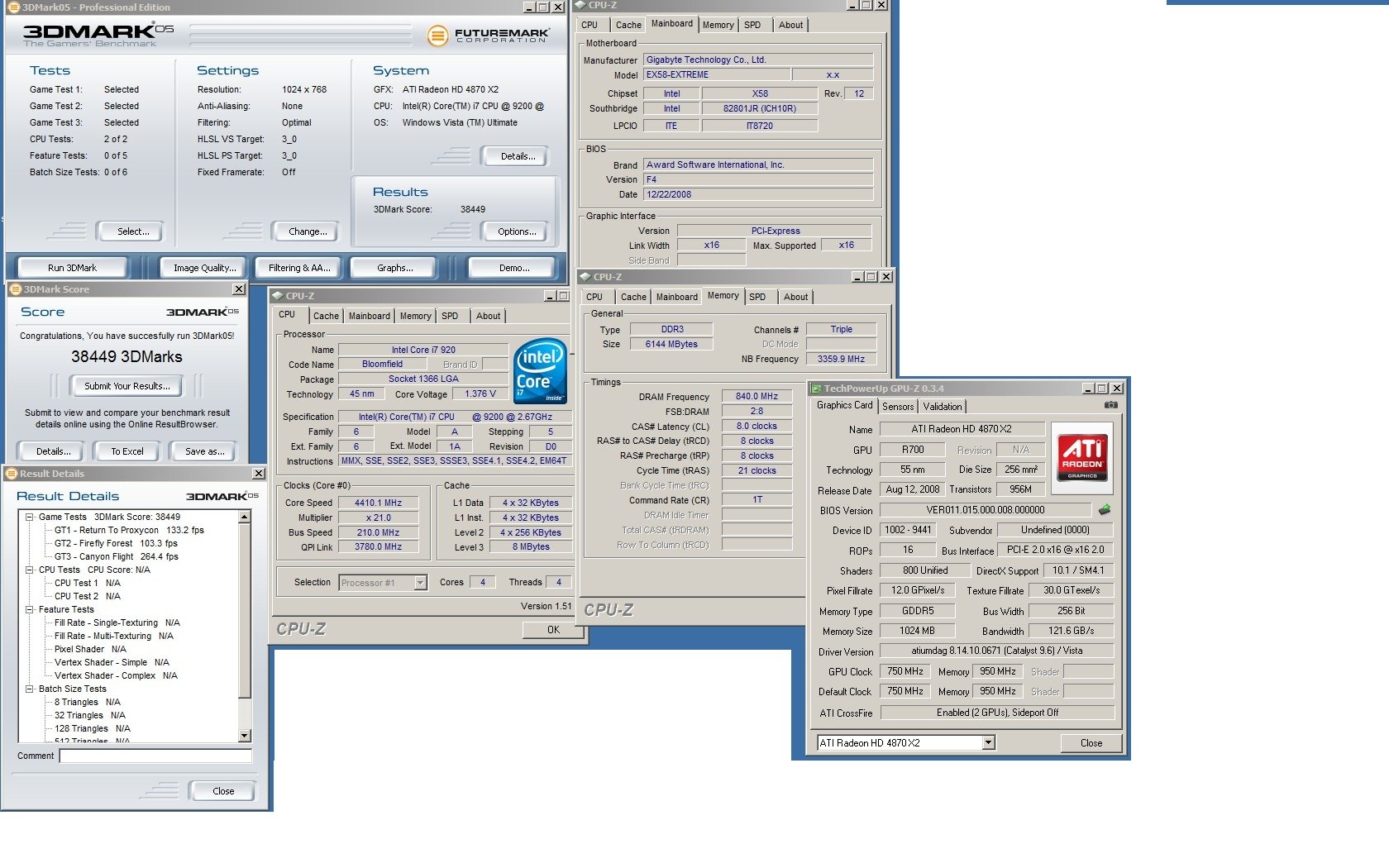Image resolution: width=1389 pixels, height=868 pixels.
Task: Click the Run 3DMark button
Action: tap(72, 268)
